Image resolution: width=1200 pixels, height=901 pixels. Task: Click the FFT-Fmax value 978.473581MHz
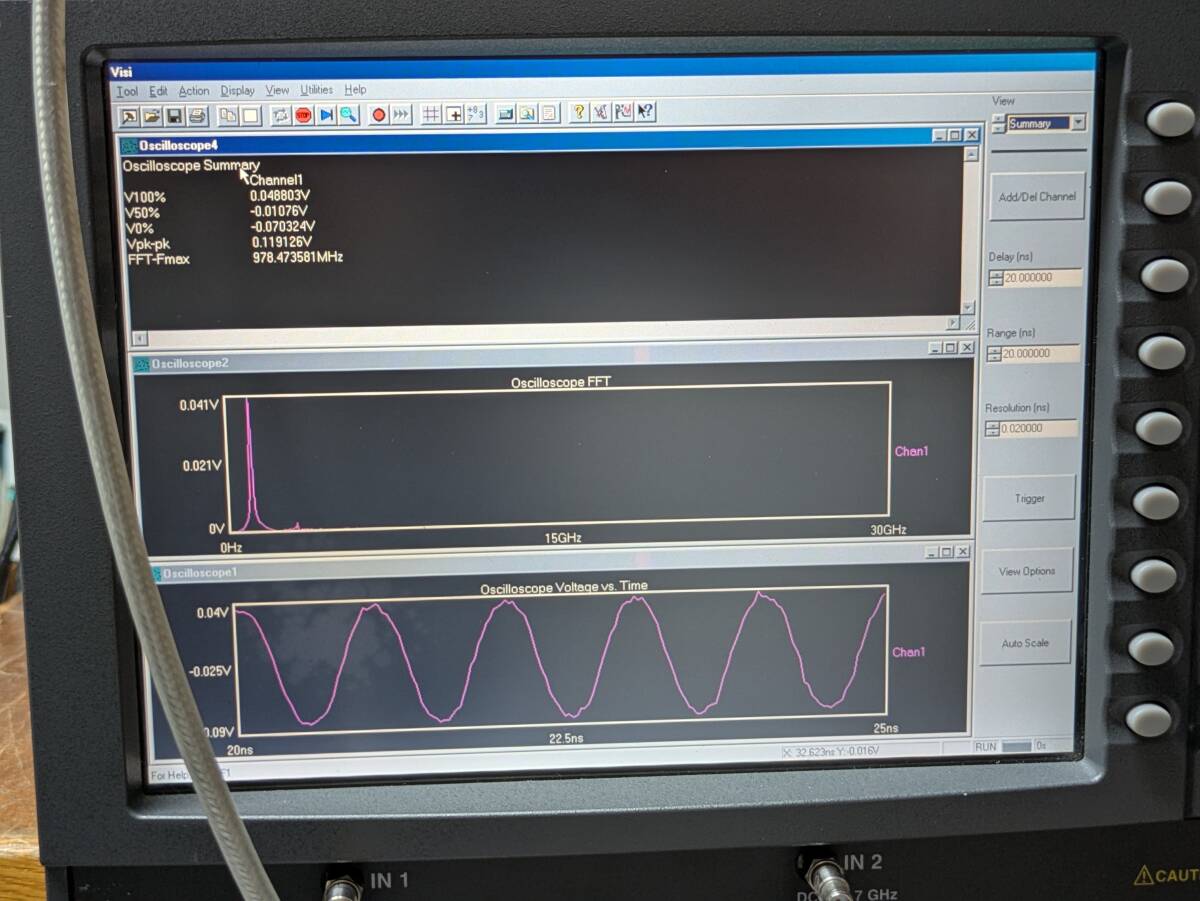point(298,258)
